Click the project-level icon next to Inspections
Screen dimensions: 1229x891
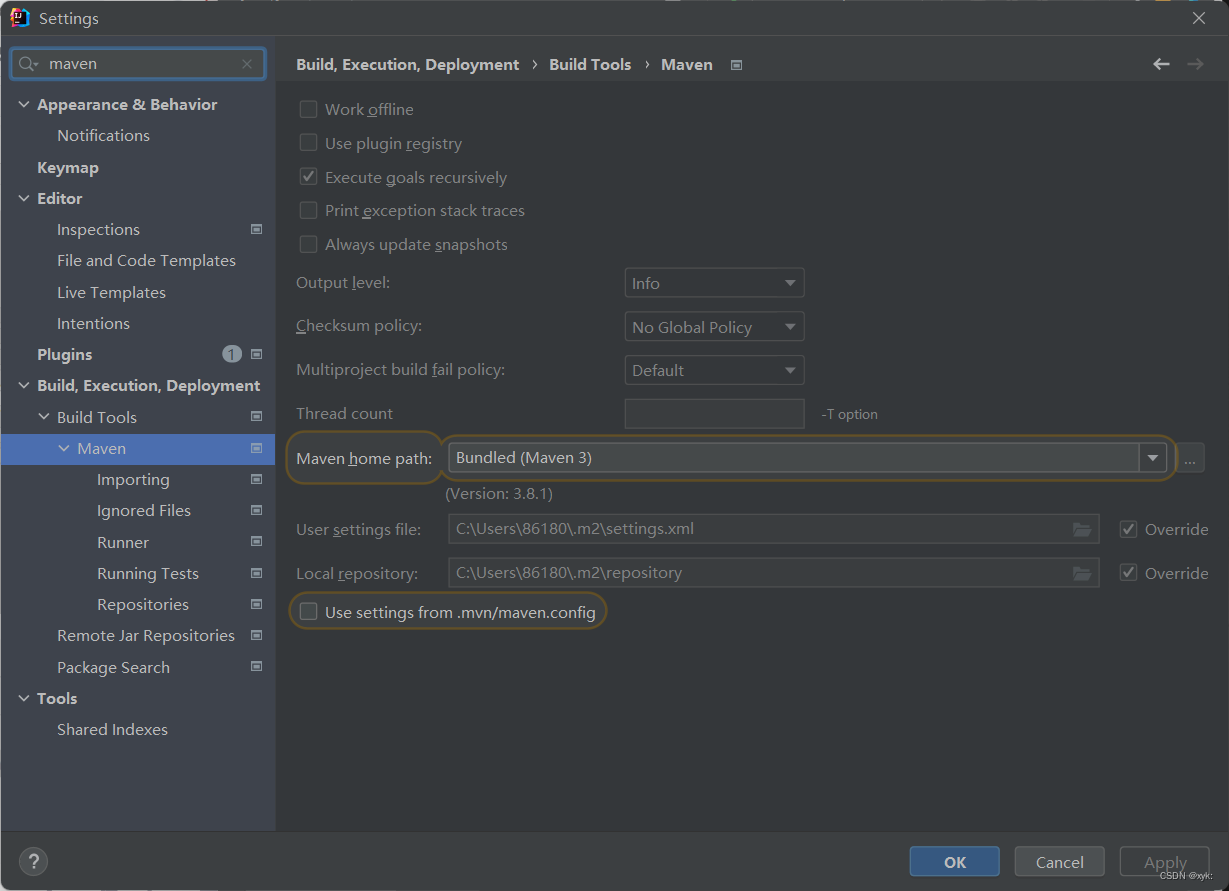(256, 229)
